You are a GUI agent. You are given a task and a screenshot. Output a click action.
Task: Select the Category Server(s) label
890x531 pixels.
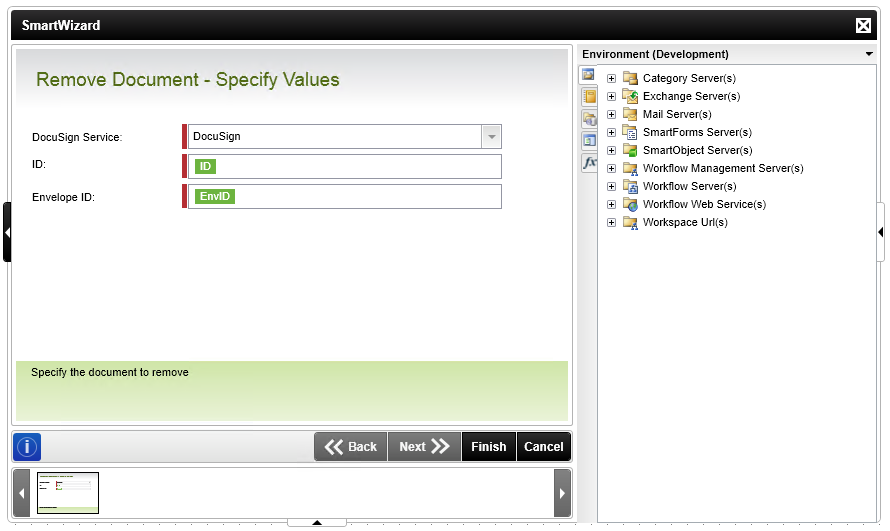point(689,78)
